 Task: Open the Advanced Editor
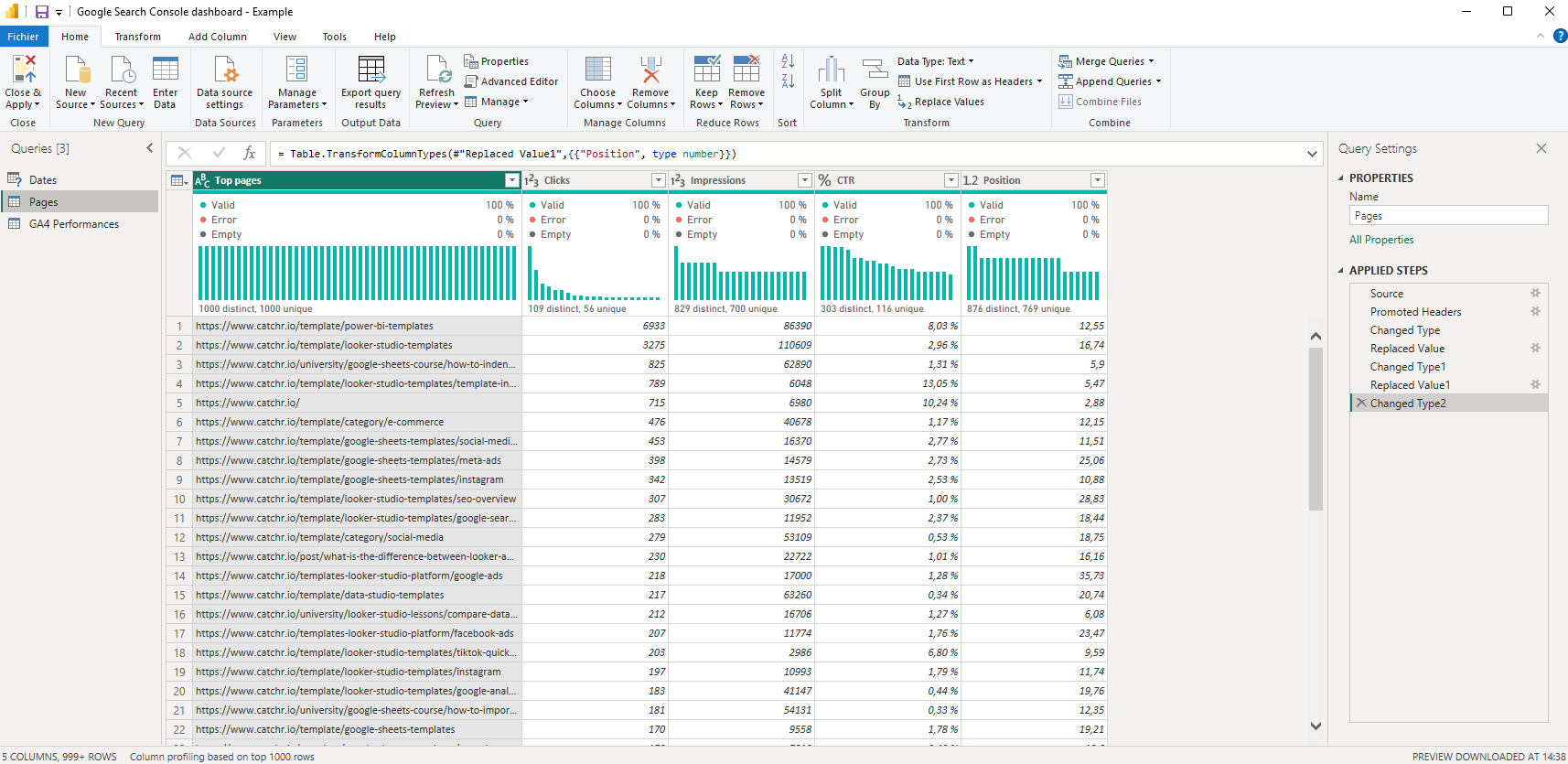click(x=510, y=81)
